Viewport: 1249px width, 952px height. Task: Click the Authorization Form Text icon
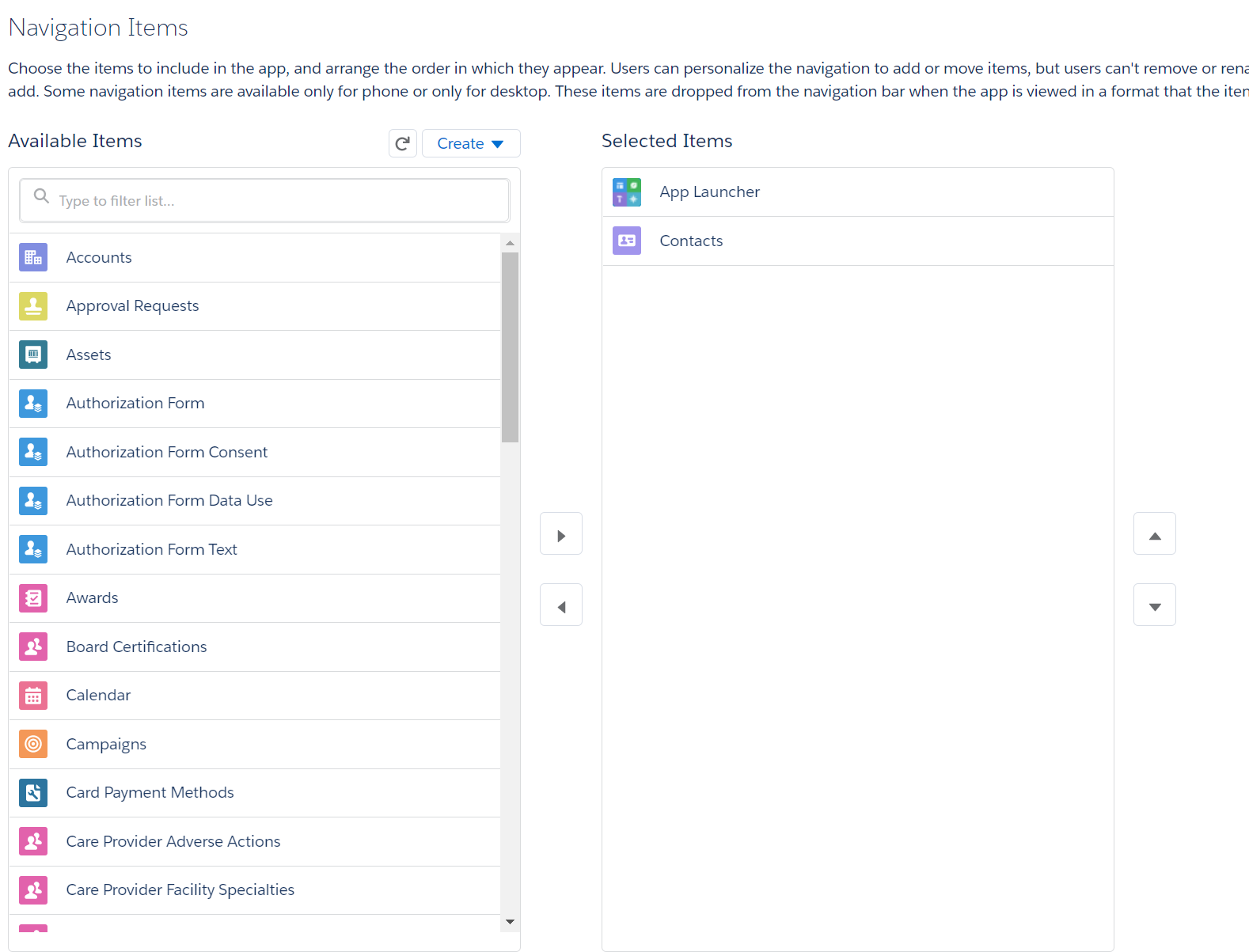[x=33, y=549]
